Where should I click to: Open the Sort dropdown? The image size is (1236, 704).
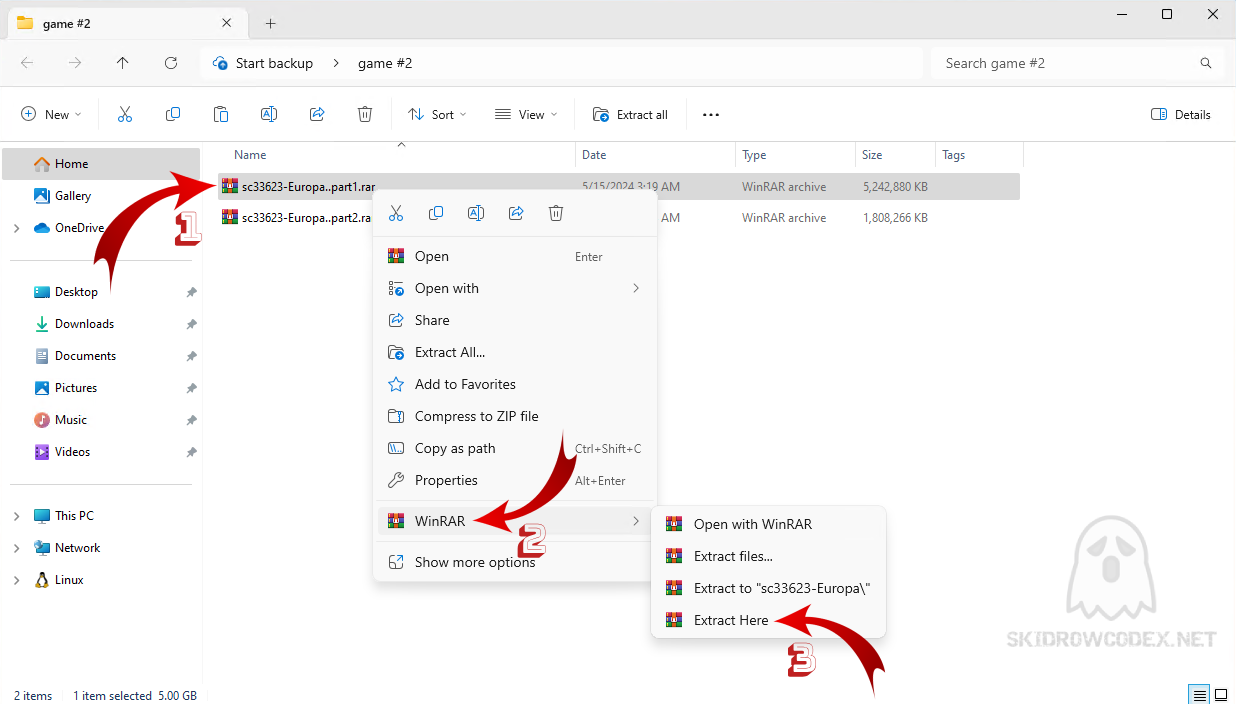click(x=437, y=114)
